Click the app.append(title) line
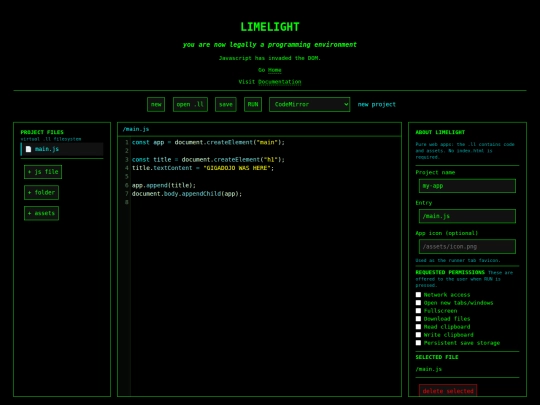Screen dimensions: 540x405 click(x=164, y=185)
